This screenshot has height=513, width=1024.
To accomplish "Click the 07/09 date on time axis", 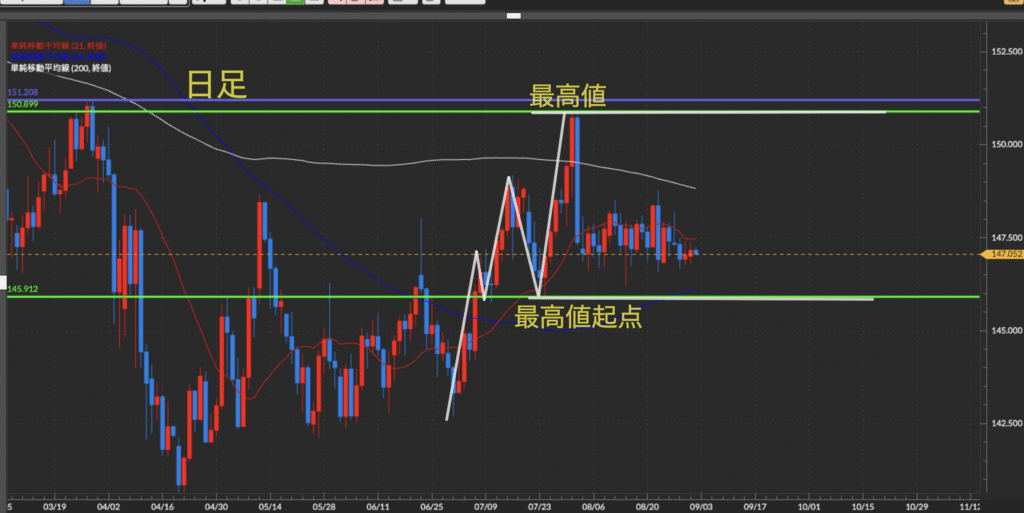I will point(485,506).
